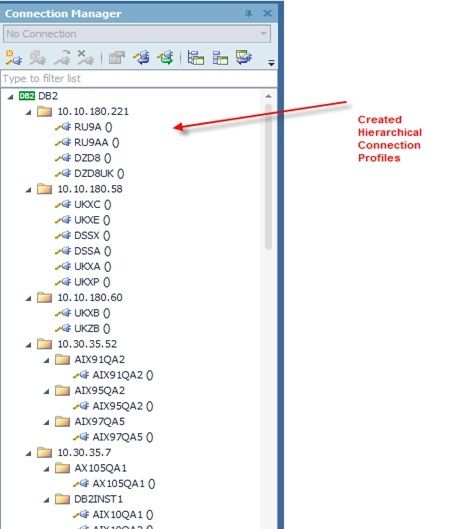
Task: Select the AX105QA1 () connection profile
Action: pyautogui.click(x=124, y=484)
